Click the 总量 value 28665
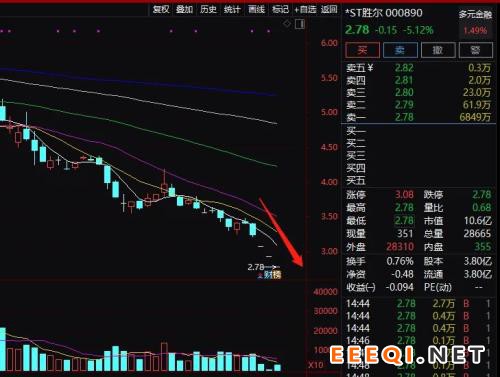 pyautogui.click(x=477, y=234)
